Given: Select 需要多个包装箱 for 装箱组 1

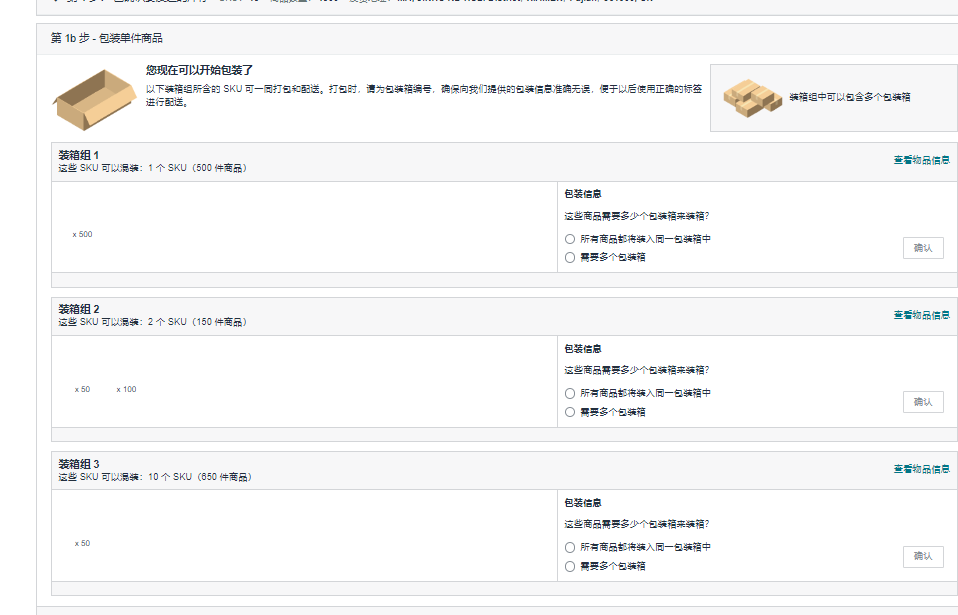Looking at the screenshot, I should [x=570, y=258].
